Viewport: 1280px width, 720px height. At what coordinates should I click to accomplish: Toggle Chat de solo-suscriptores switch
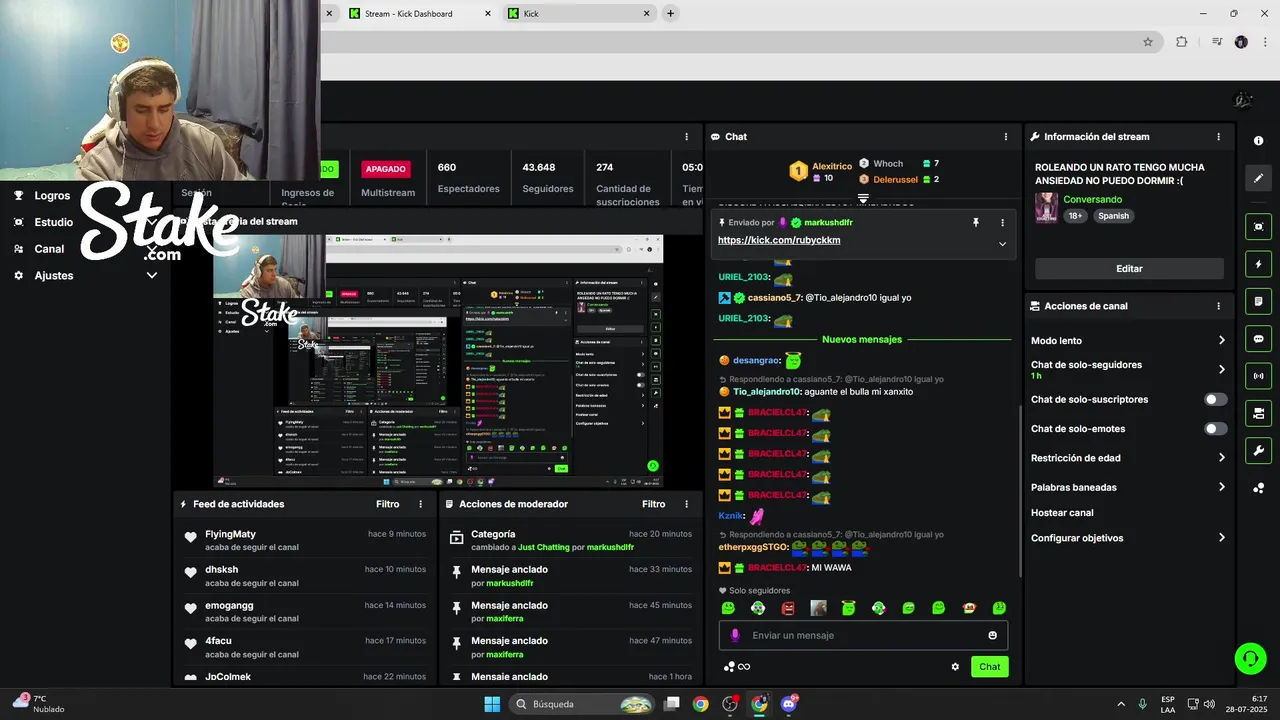[1215, 399]
